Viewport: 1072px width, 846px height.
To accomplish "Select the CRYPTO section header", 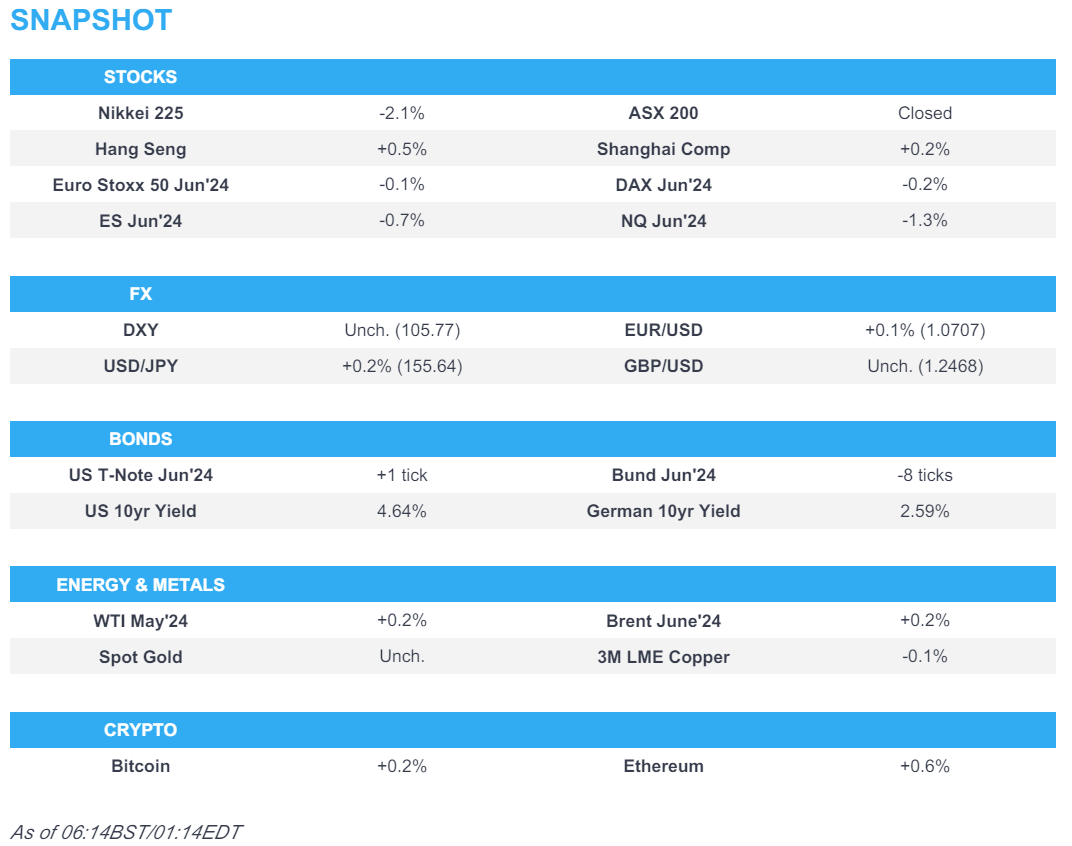I will click(140, 730).
